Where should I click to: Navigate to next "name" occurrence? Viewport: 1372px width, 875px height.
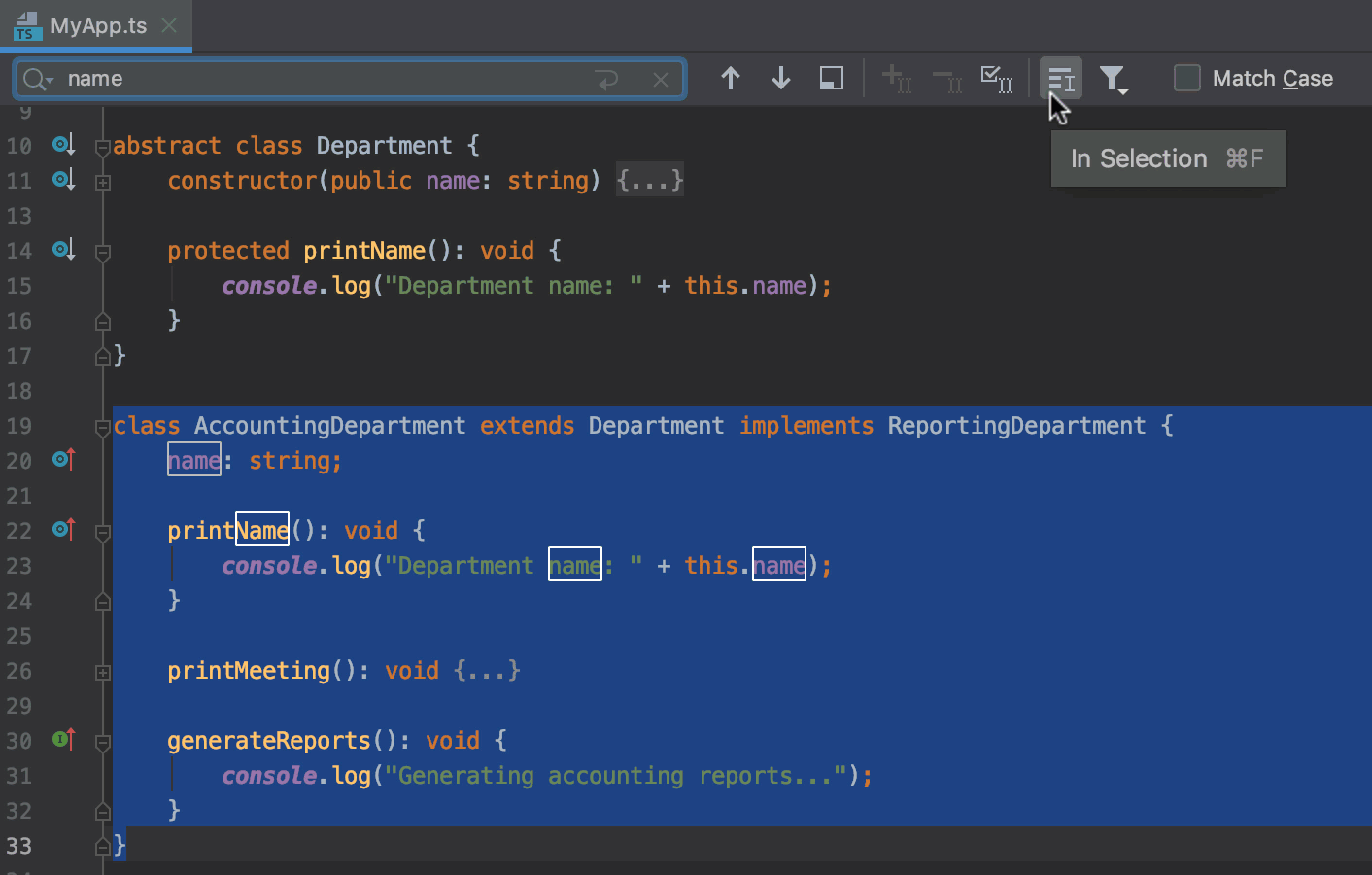click(781, 78)
